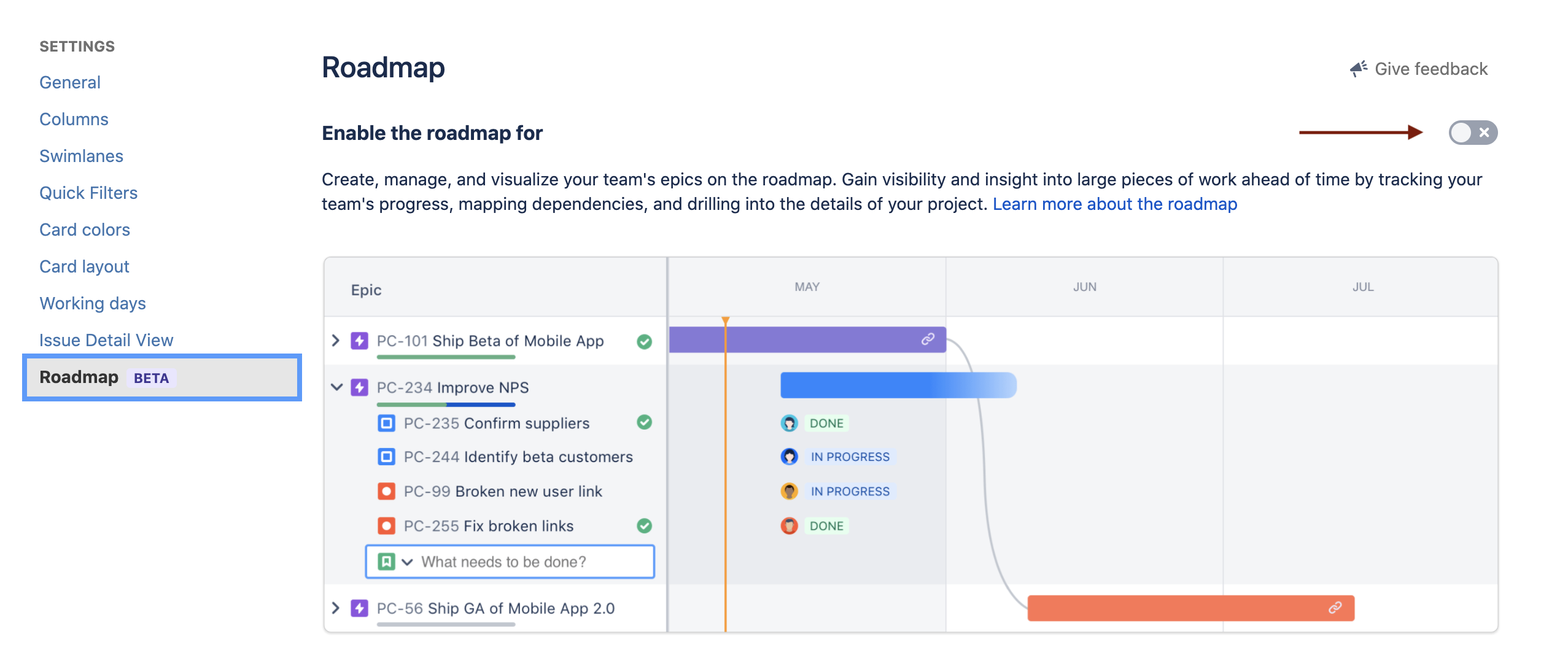Image resolution: width=1568 pixels, height=669 pixels.
Task: Open the Swimlanes settings page
Action: pos(81,156)
